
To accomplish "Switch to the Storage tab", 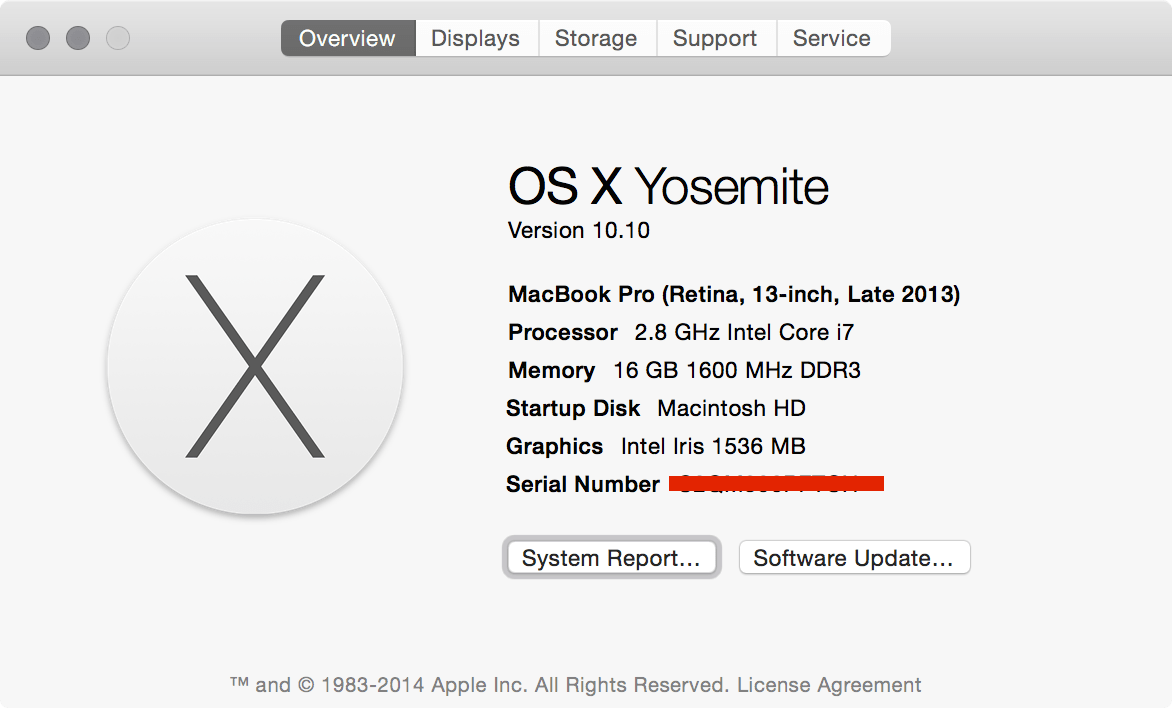I will point(596,39).
